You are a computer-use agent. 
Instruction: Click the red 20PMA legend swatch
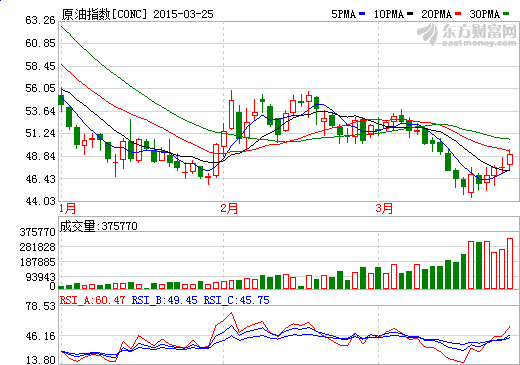[458, 14]
